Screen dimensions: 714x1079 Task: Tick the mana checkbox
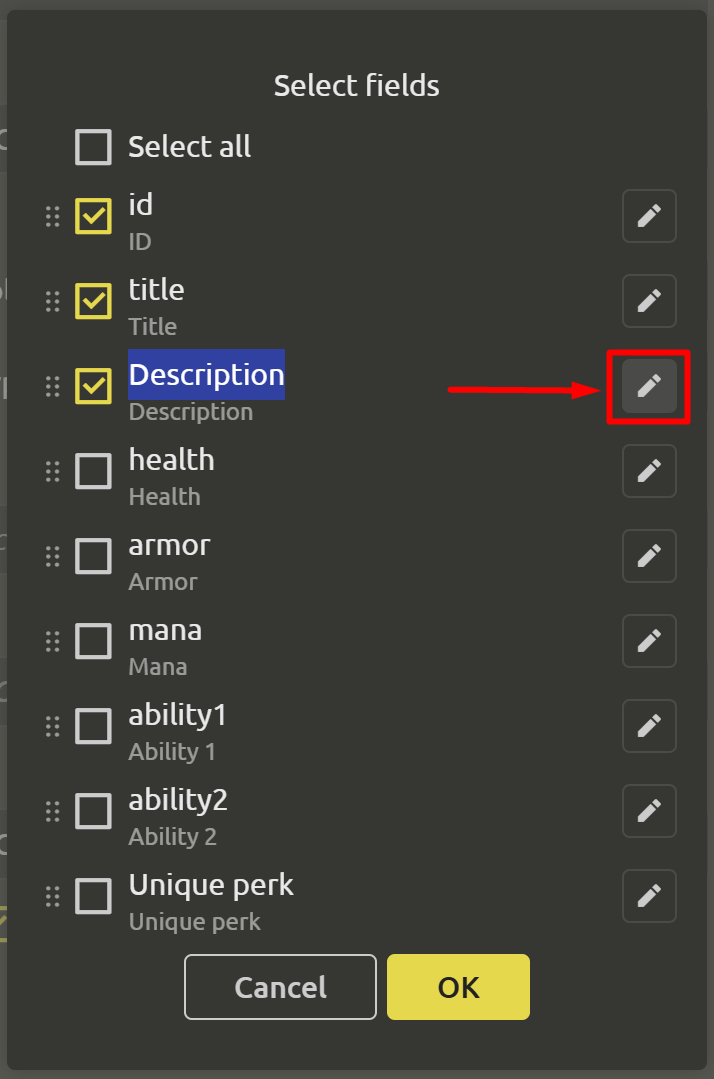click(94, 641)
